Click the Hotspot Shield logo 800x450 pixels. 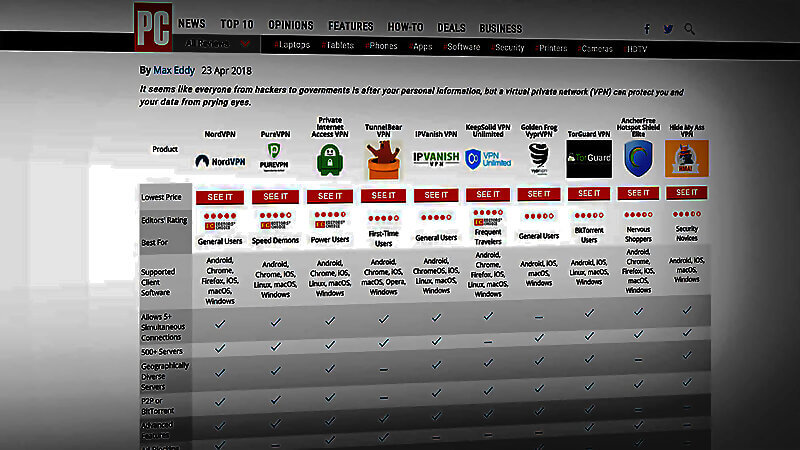point(638,159)
